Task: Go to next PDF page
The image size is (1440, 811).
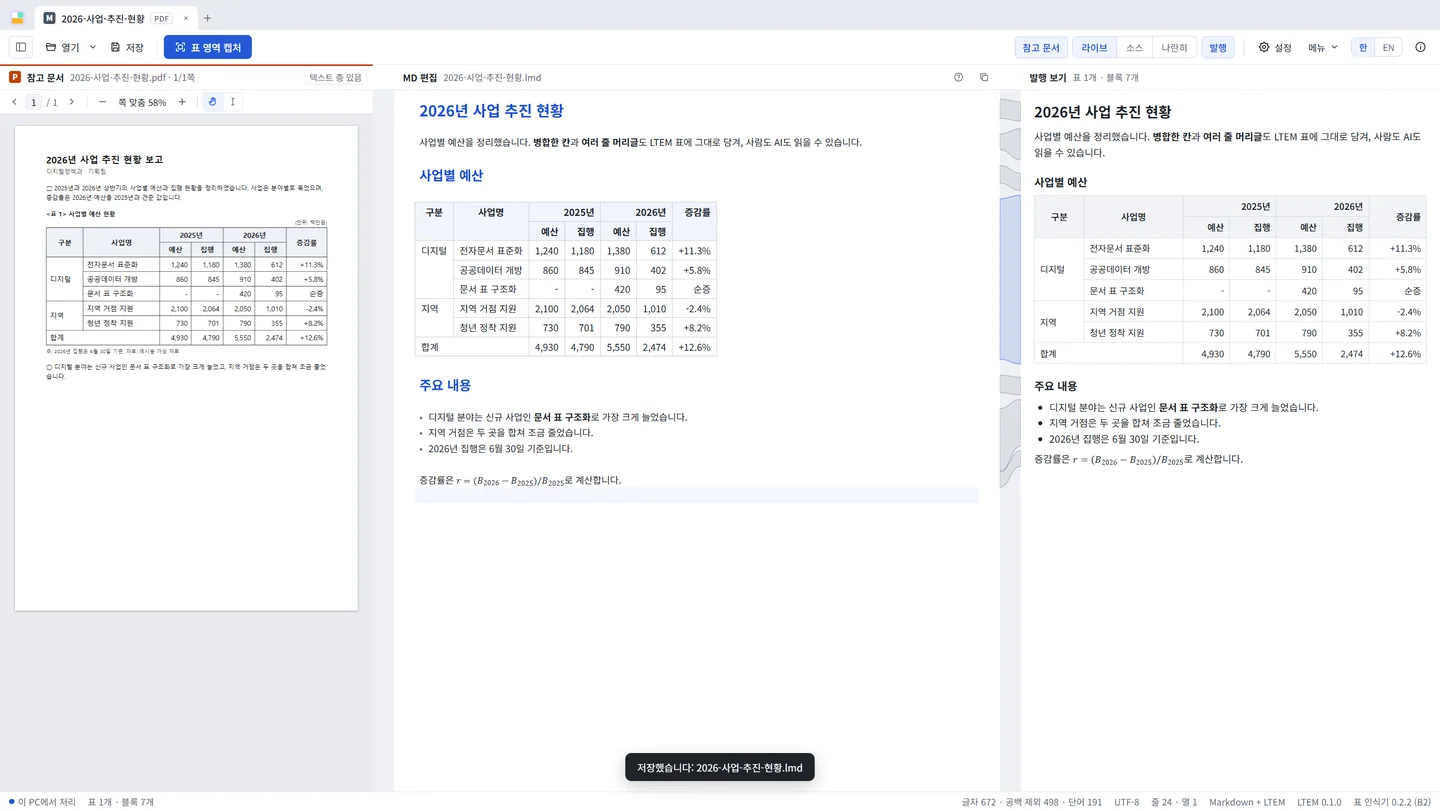Action: pos(71,102)
